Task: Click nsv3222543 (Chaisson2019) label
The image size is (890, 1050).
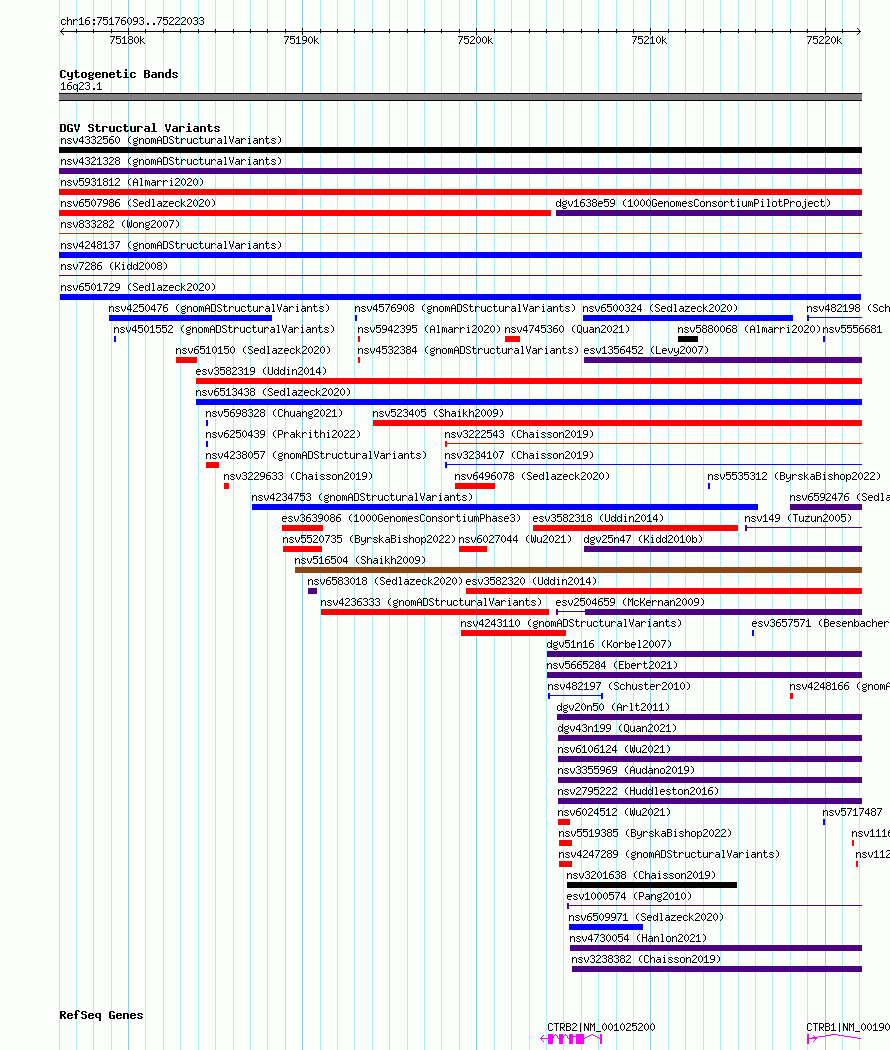Action: click(x=519, y=435)
